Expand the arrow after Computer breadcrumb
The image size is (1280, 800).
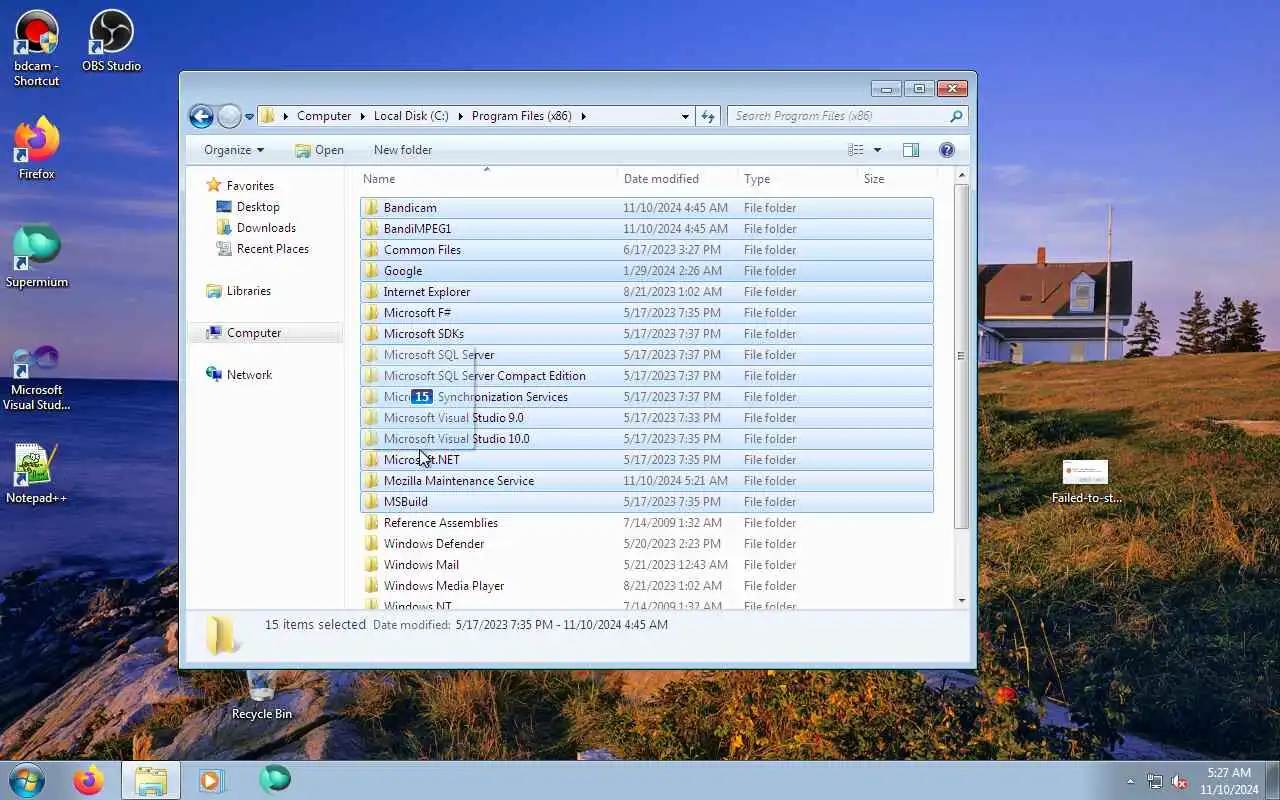pos(362,116)
